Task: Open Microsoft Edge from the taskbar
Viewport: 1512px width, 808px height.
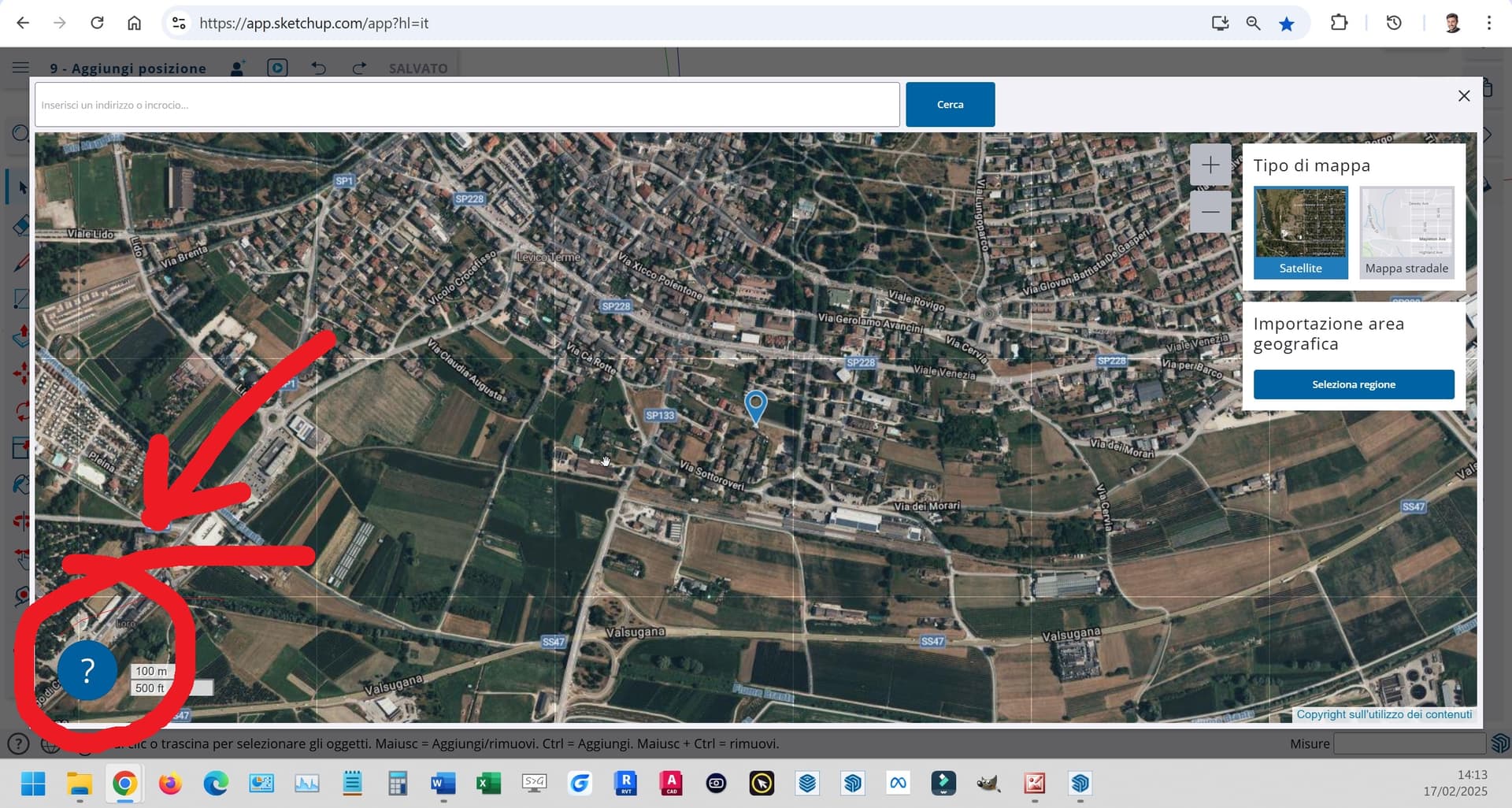Action: coord(216,784)
